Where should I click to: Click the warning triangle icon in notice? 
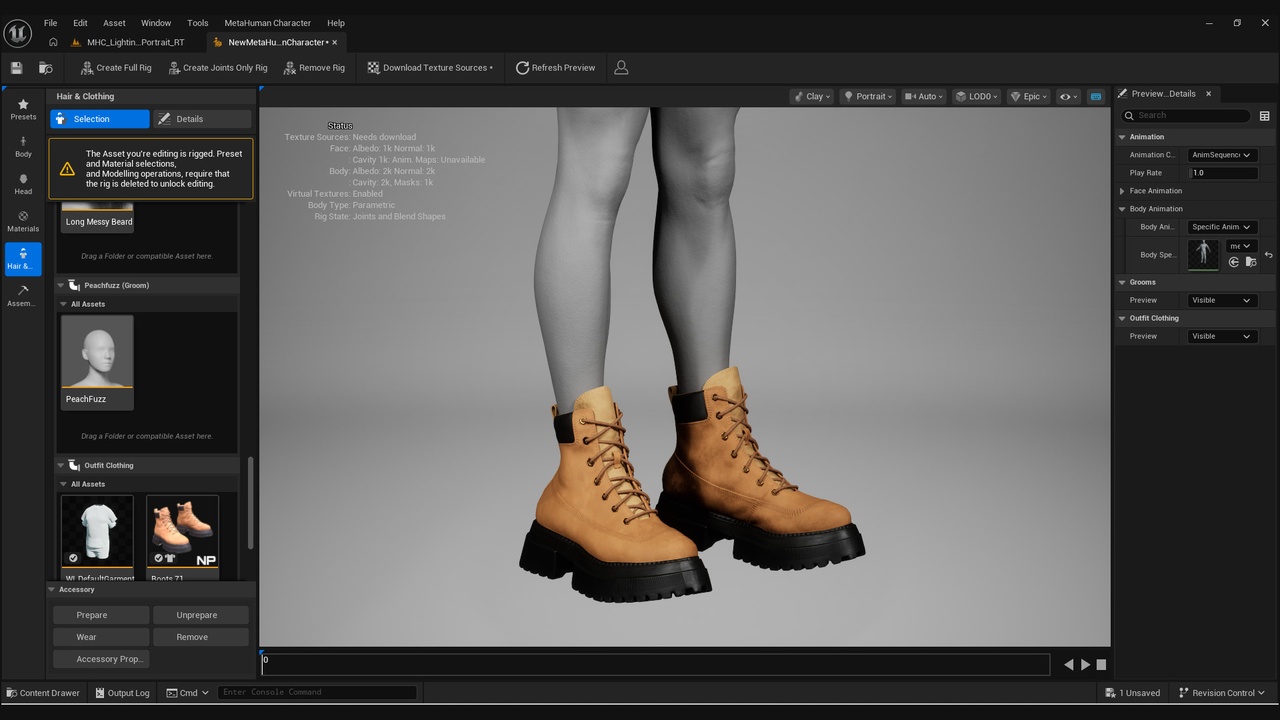pyautogui.click(x=67, y=169)
